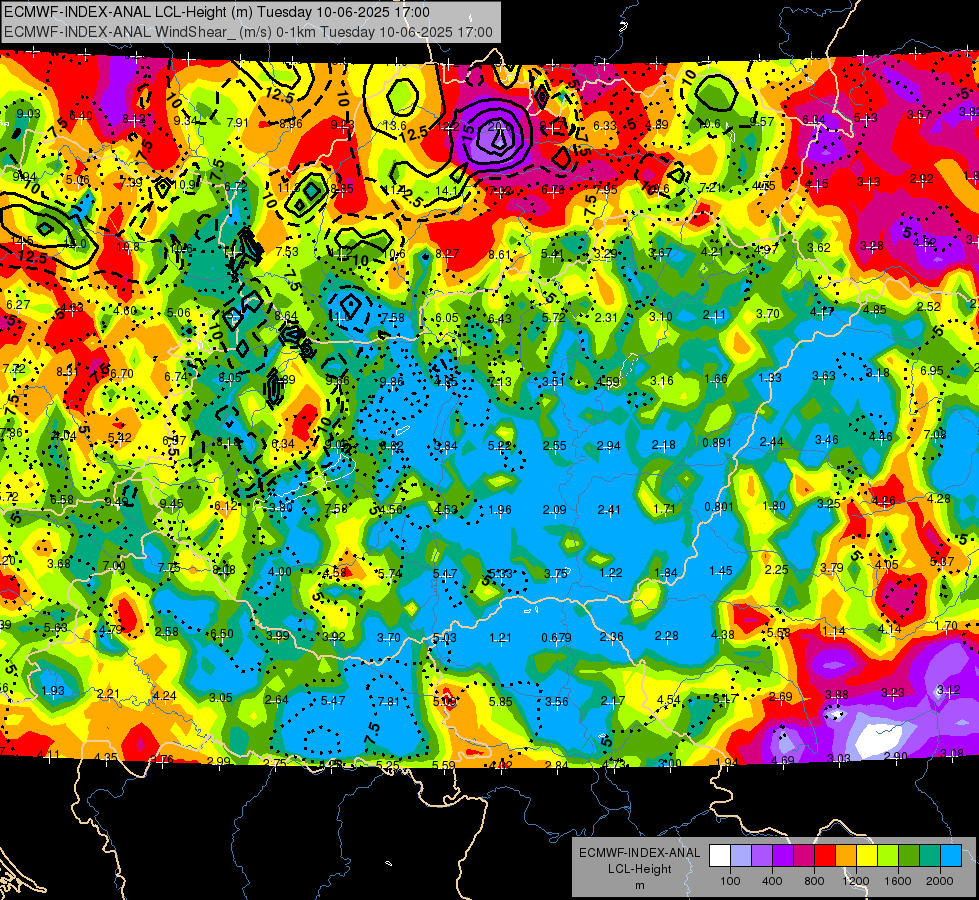The width and height of the screenshot is (979, 900).
Task: Click the grid value '1.96'
Action: [x=499, y=510]
